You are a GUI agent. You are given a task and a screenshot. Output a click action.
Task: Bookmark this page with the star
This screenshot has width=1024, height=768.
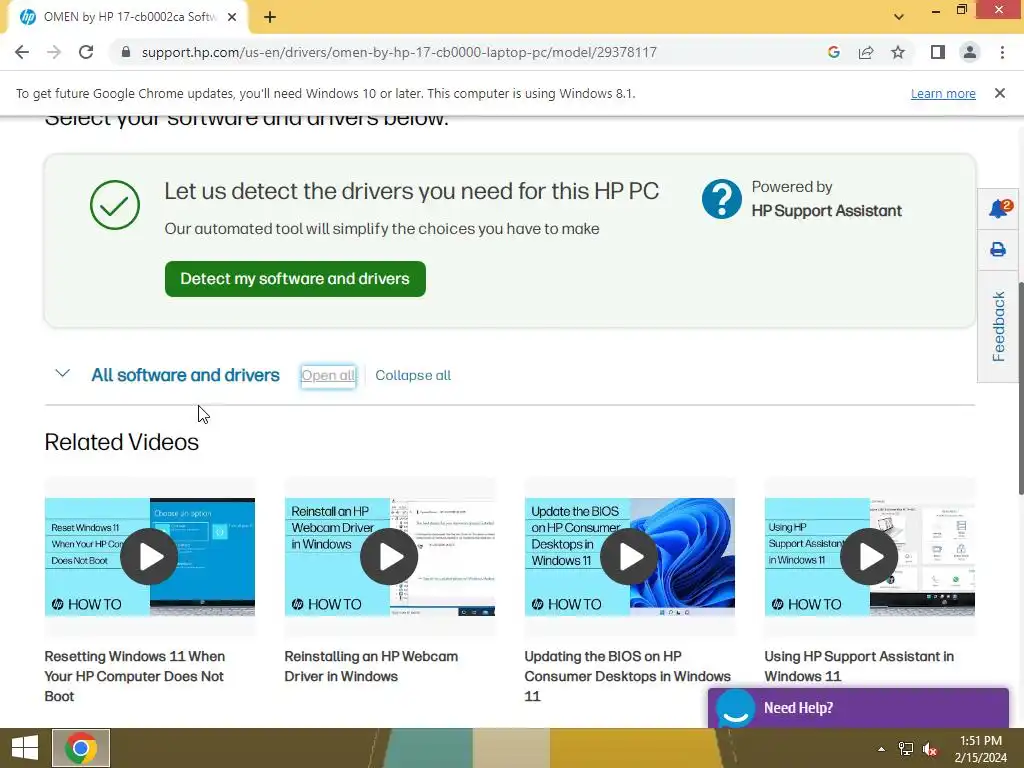tap(898, 52)
